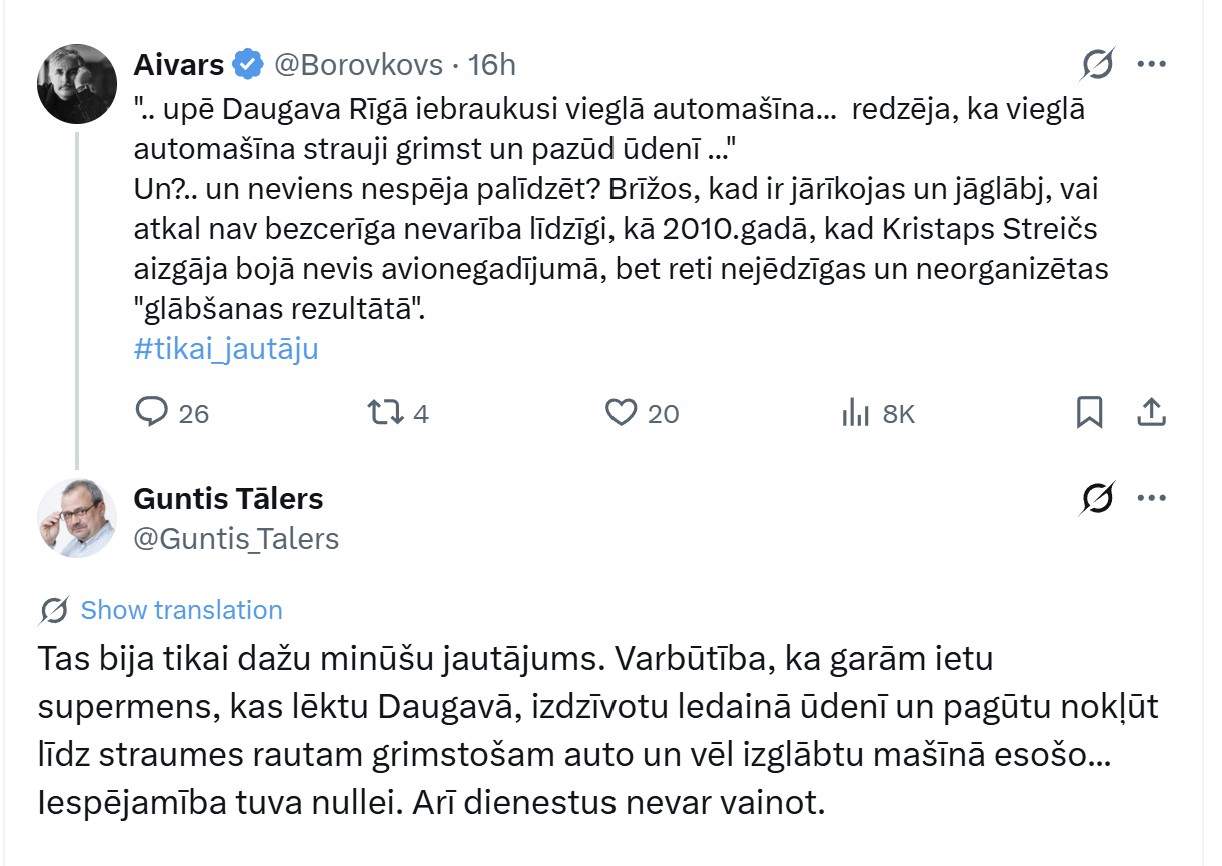Bookmark Aivars' post

(x=1089, y=412)
